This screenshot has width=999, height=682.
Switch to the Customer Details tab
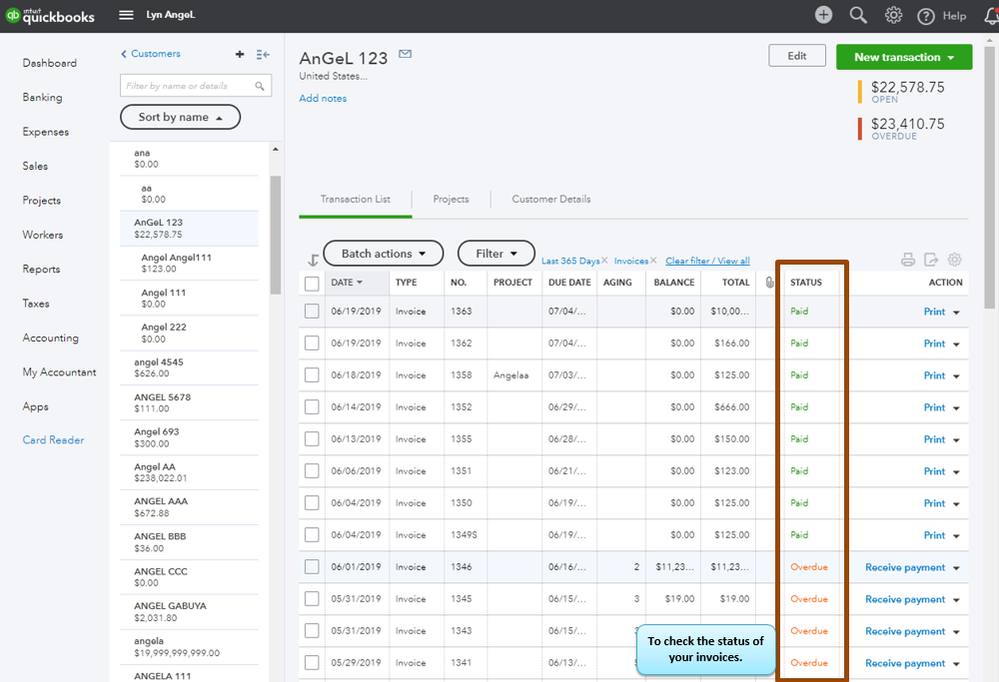551,199
